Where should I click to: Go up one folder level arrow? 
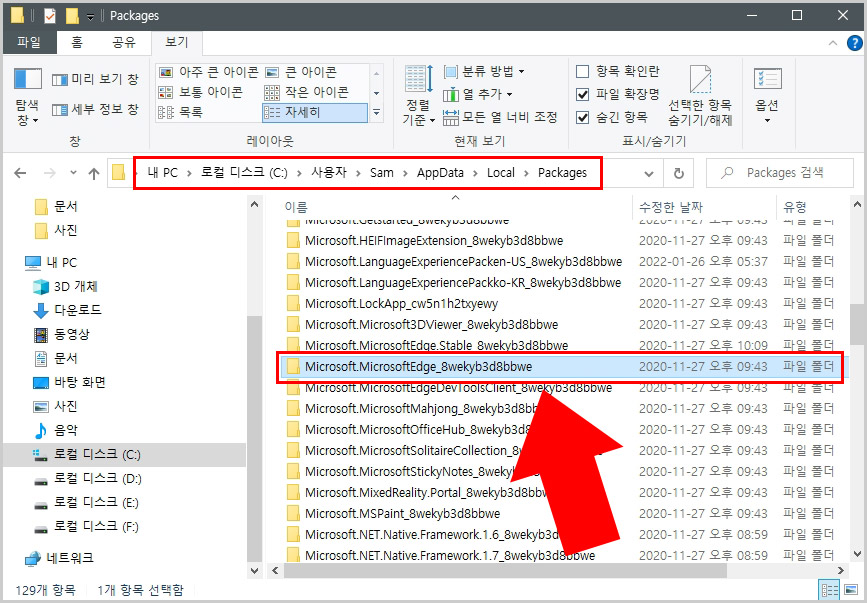[94, 174]
